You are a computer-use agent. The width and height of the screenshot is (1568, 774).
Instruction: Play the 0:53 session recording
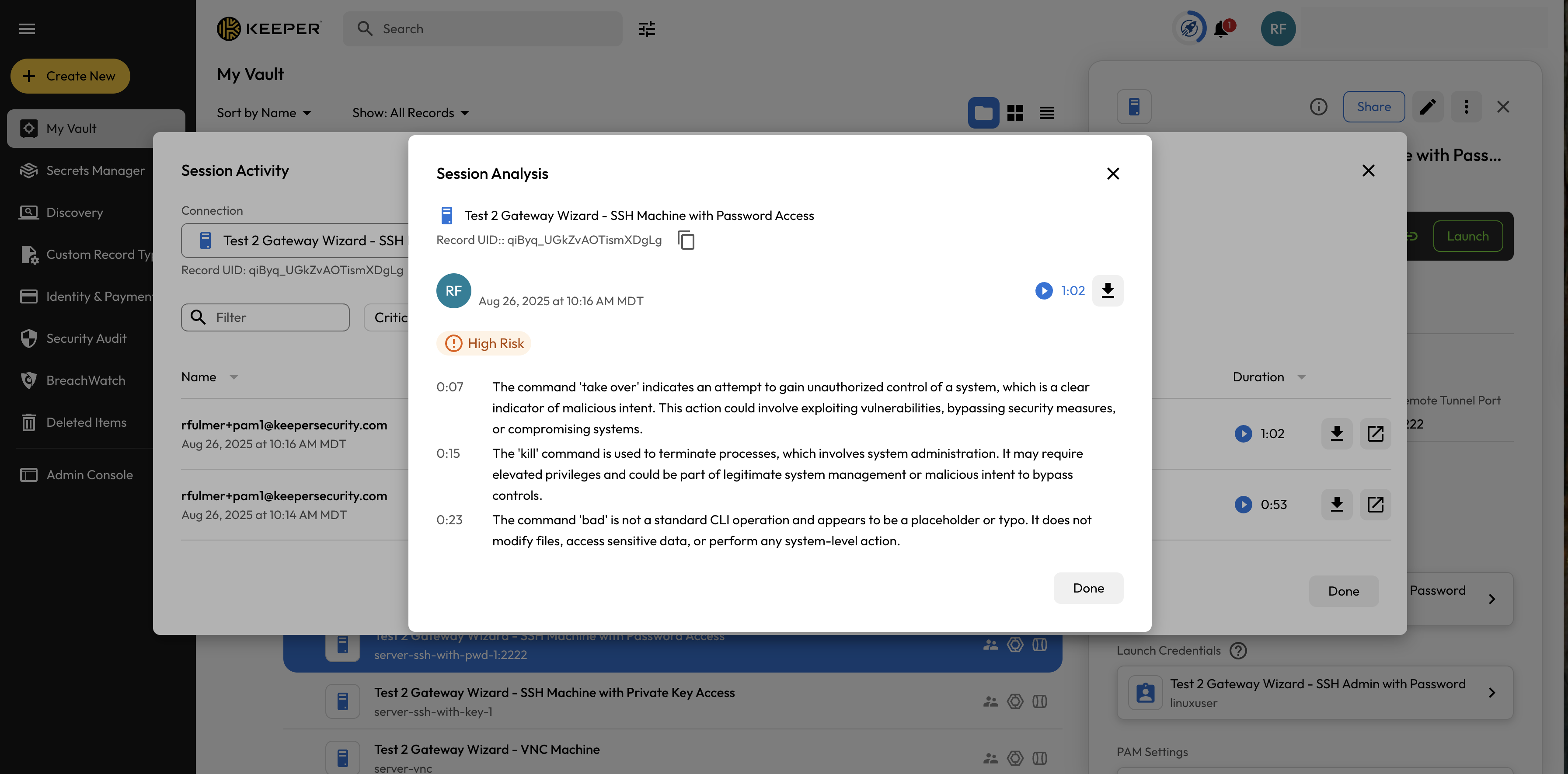pos(1243,504)
